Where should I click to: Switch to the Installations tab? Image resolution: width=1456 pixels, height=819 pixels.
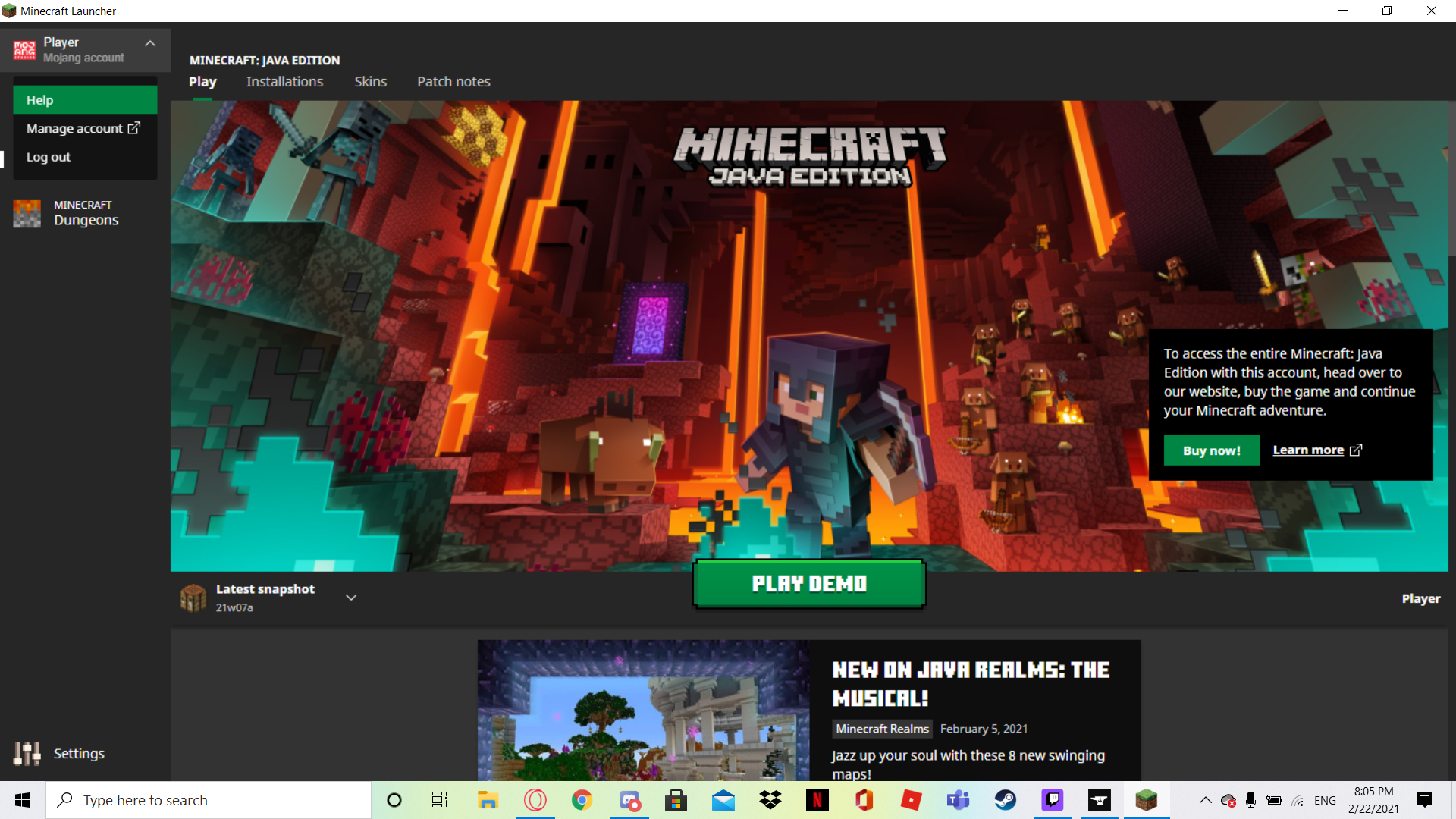(284, 82)
